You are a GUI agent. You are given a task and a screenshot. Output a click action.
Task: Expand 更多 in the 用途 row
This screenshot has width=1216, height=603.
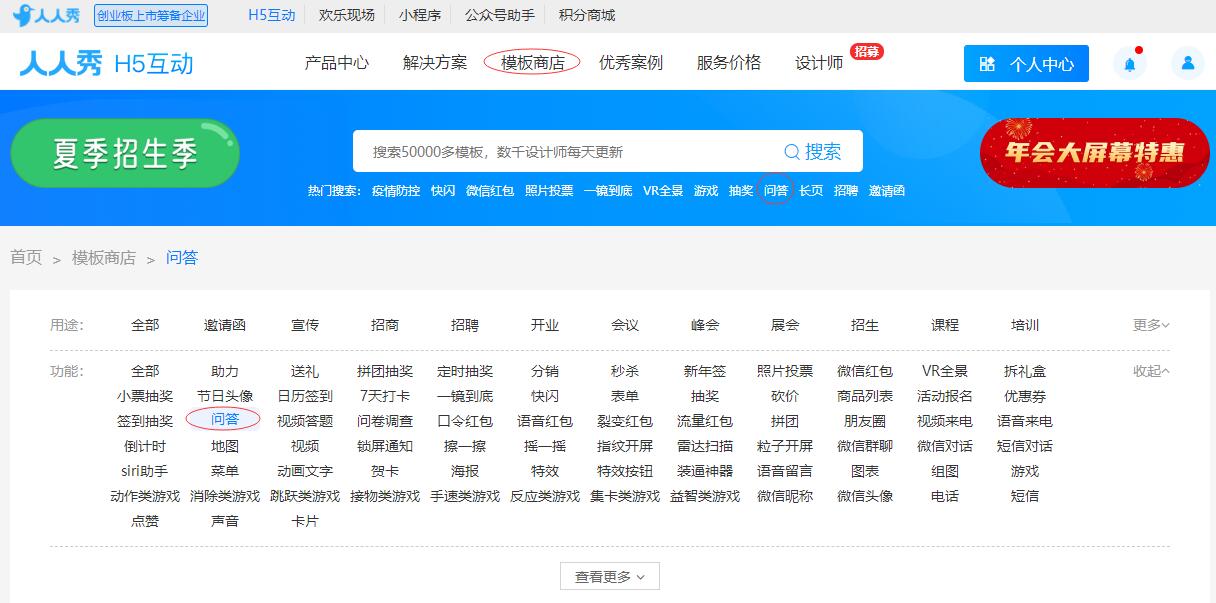[1151, 325]
